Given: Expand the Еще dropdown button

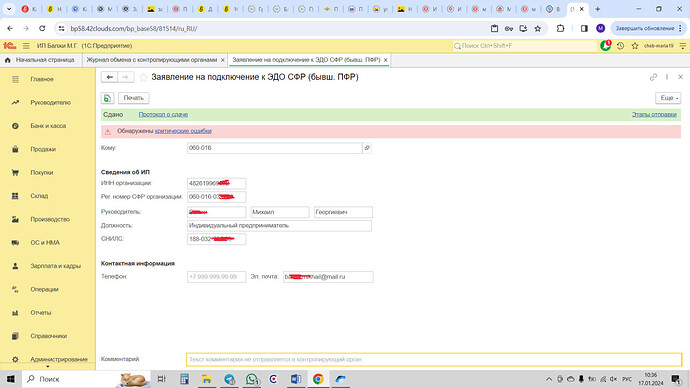Looking at the screenshot, I should (668, 98).
